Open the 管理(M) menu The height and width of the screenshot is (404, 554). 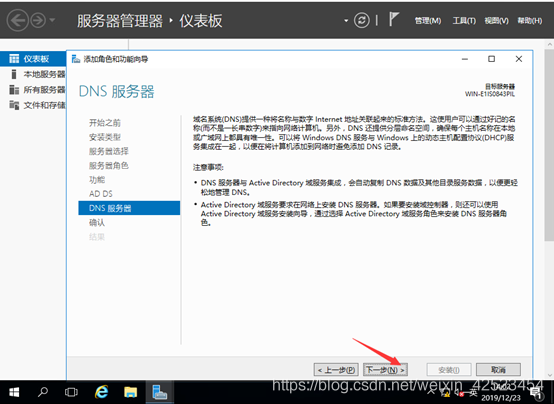click(428, 21)
